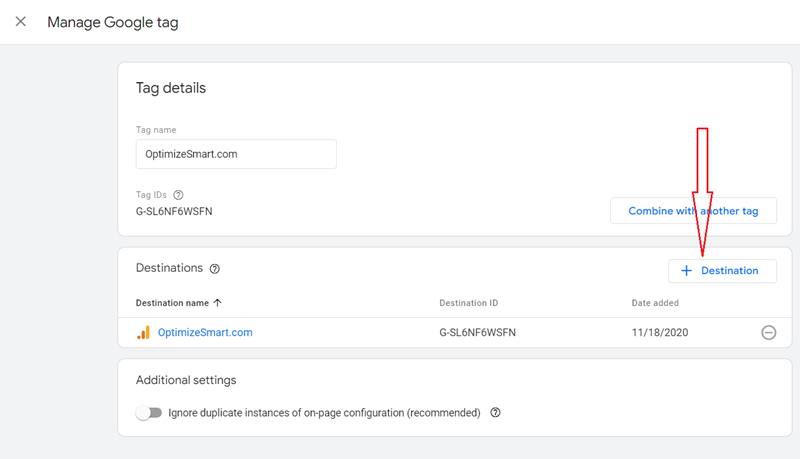Viewport: 800px width, 459px height.
Task: Open Tag IDs help icon
Action: tap(178, 195)
